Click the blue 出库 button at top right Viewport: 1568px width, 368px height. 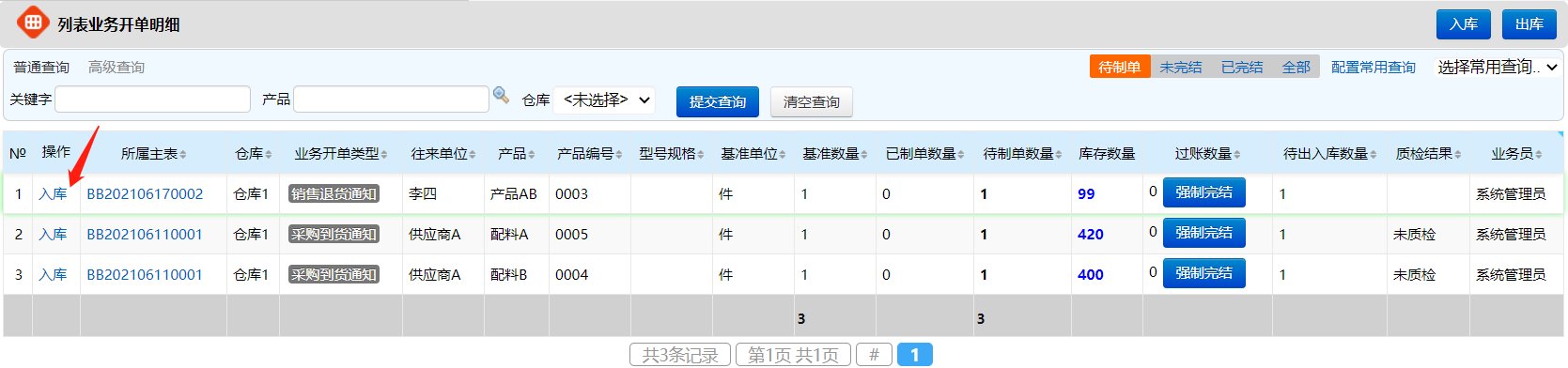click(x=1529, y=24)
